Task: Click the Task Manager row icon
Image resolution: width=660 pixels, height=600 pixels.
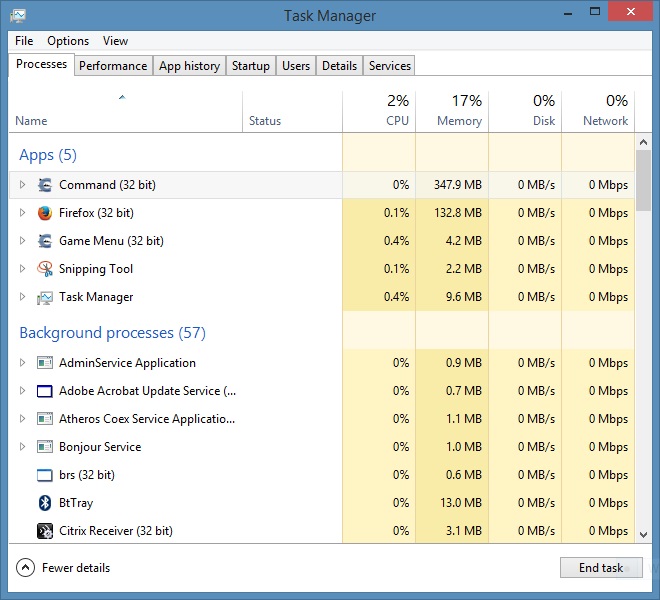Action: click(x=45, y=298)
